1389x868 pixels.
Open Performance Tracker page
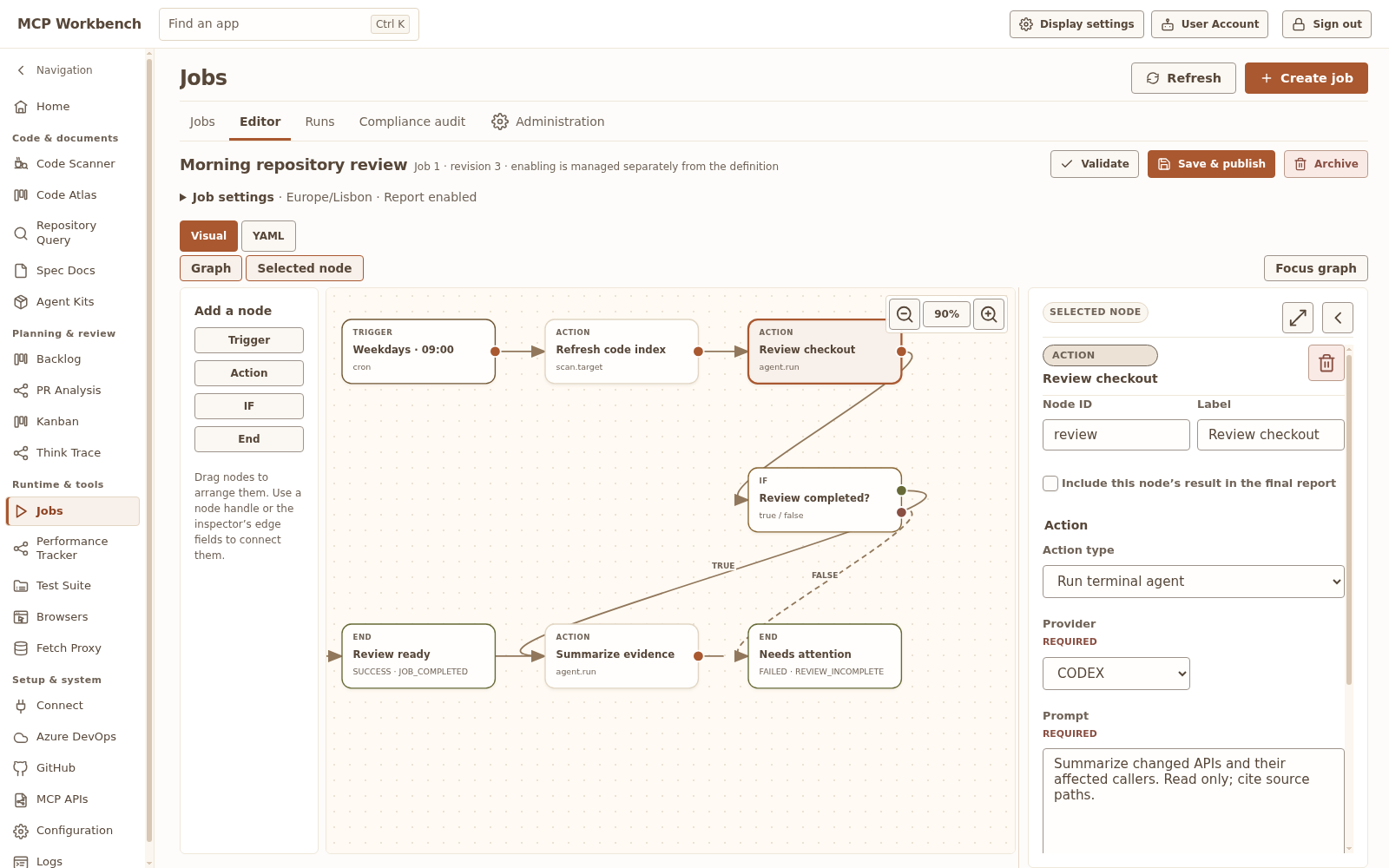[x=73, y=549]
